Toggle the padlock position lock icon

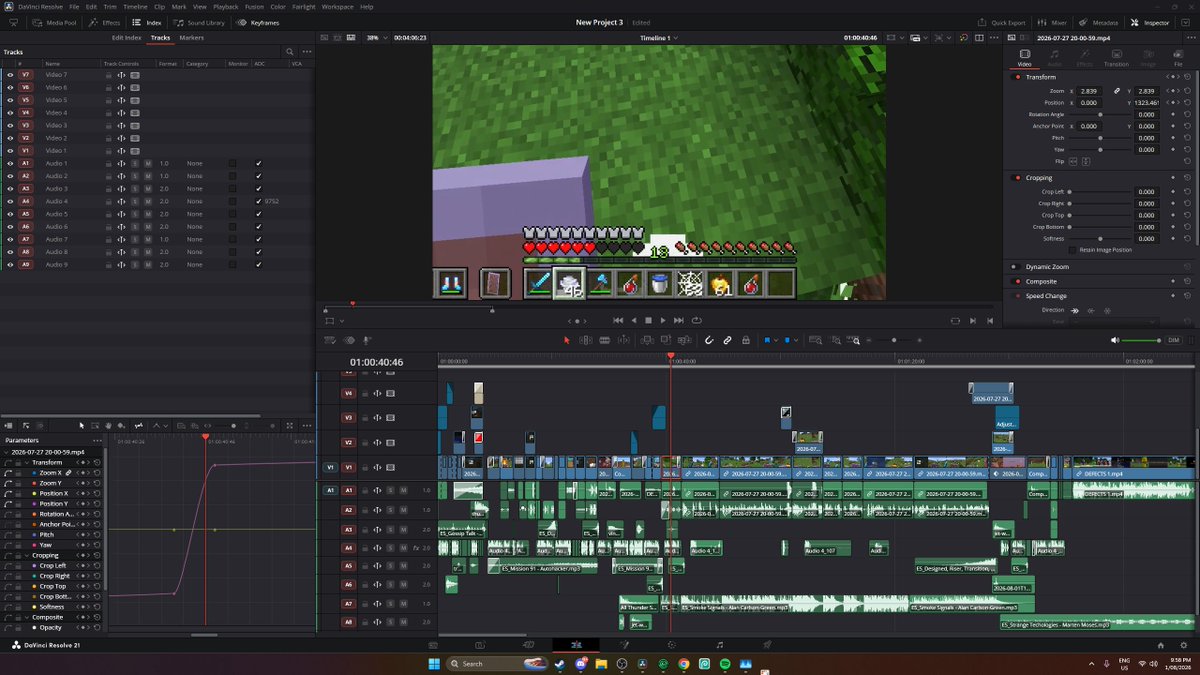[x=745, y=340]
